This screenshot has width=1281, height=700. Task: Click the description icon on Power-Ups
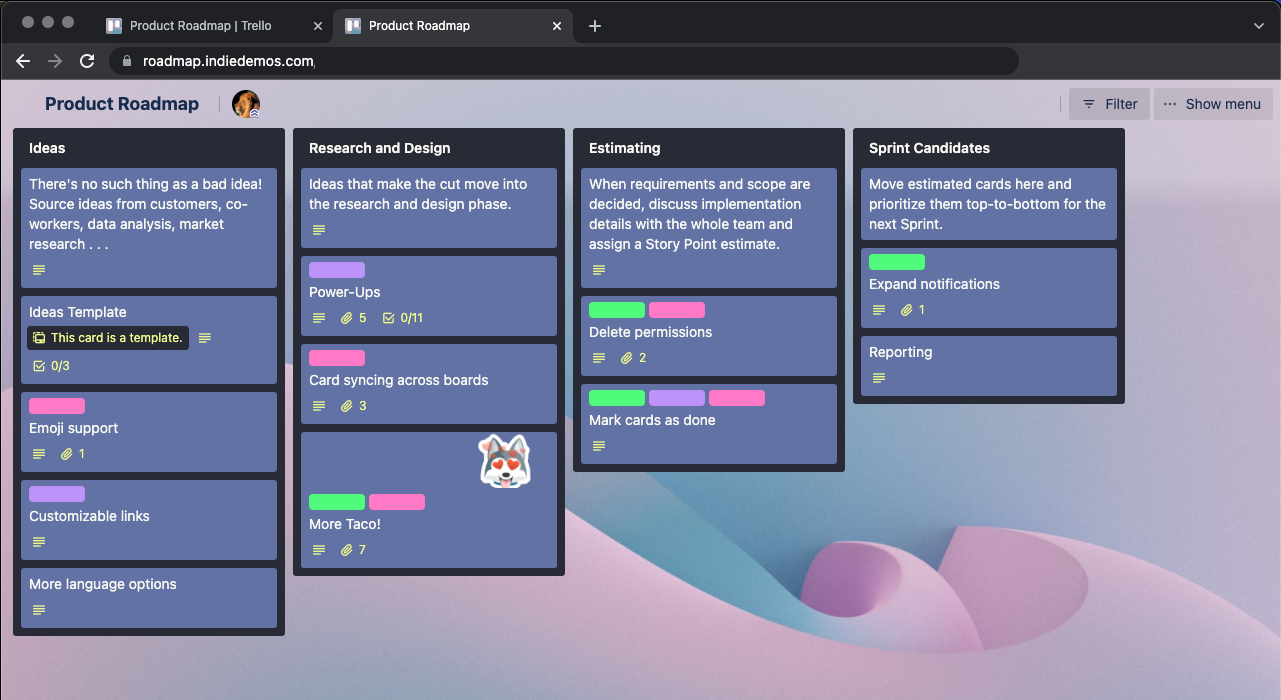click(x=319, y=318)
